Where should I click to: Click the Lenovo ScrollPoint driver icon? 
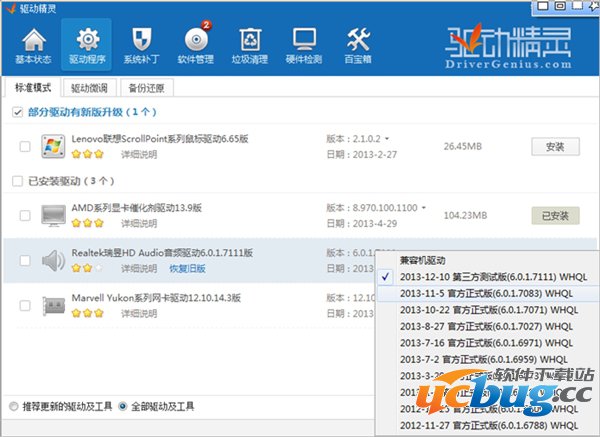(53, 146)
